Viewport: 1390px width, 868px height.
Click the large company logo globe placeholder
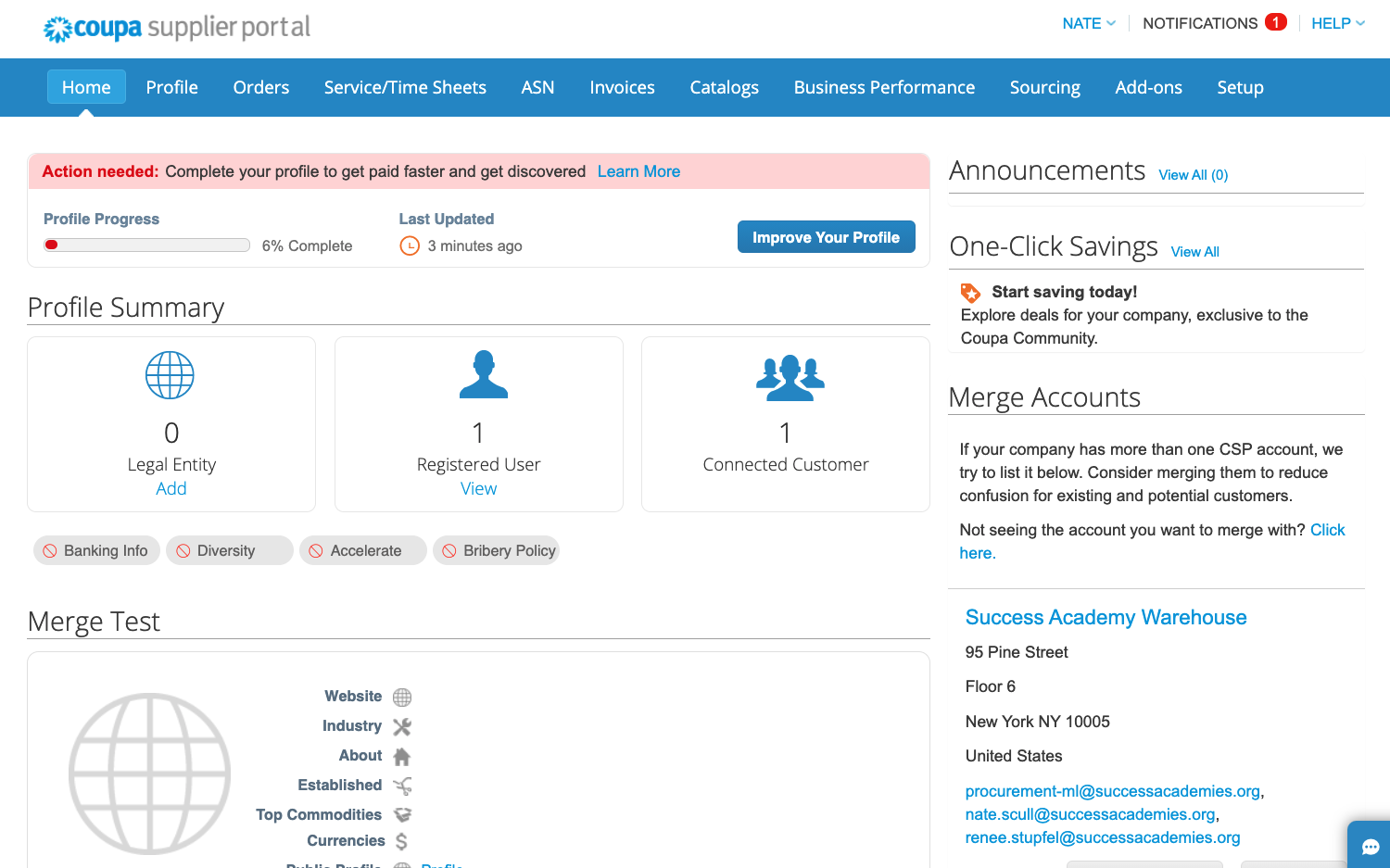[x=150, y=773]
